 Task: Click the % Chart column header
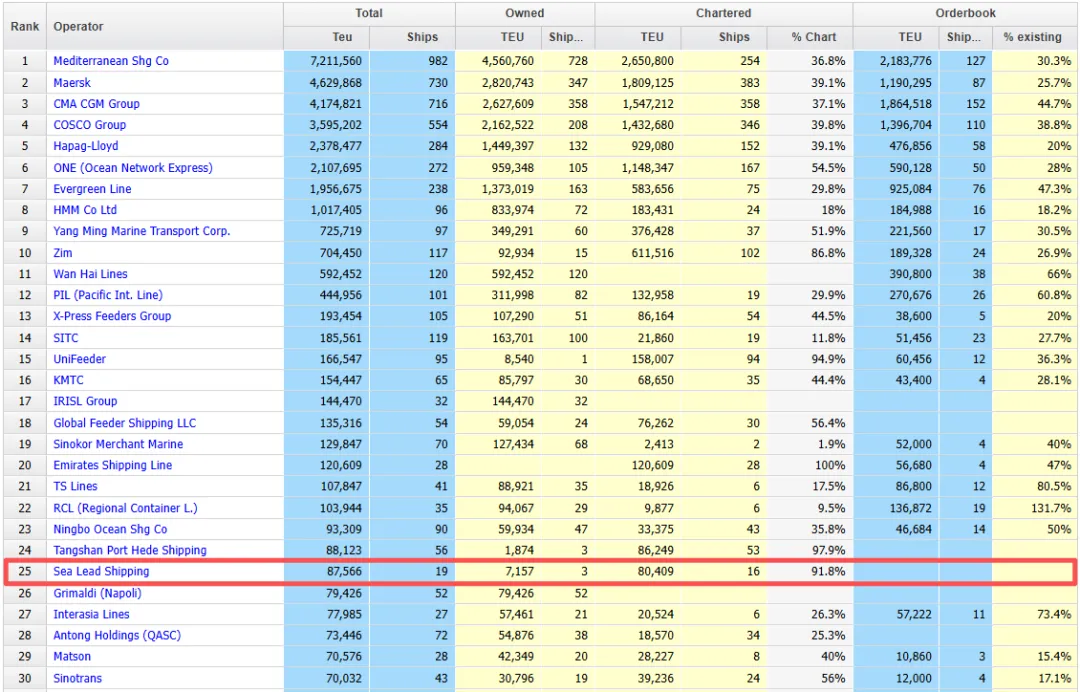(x=813, y=37)
